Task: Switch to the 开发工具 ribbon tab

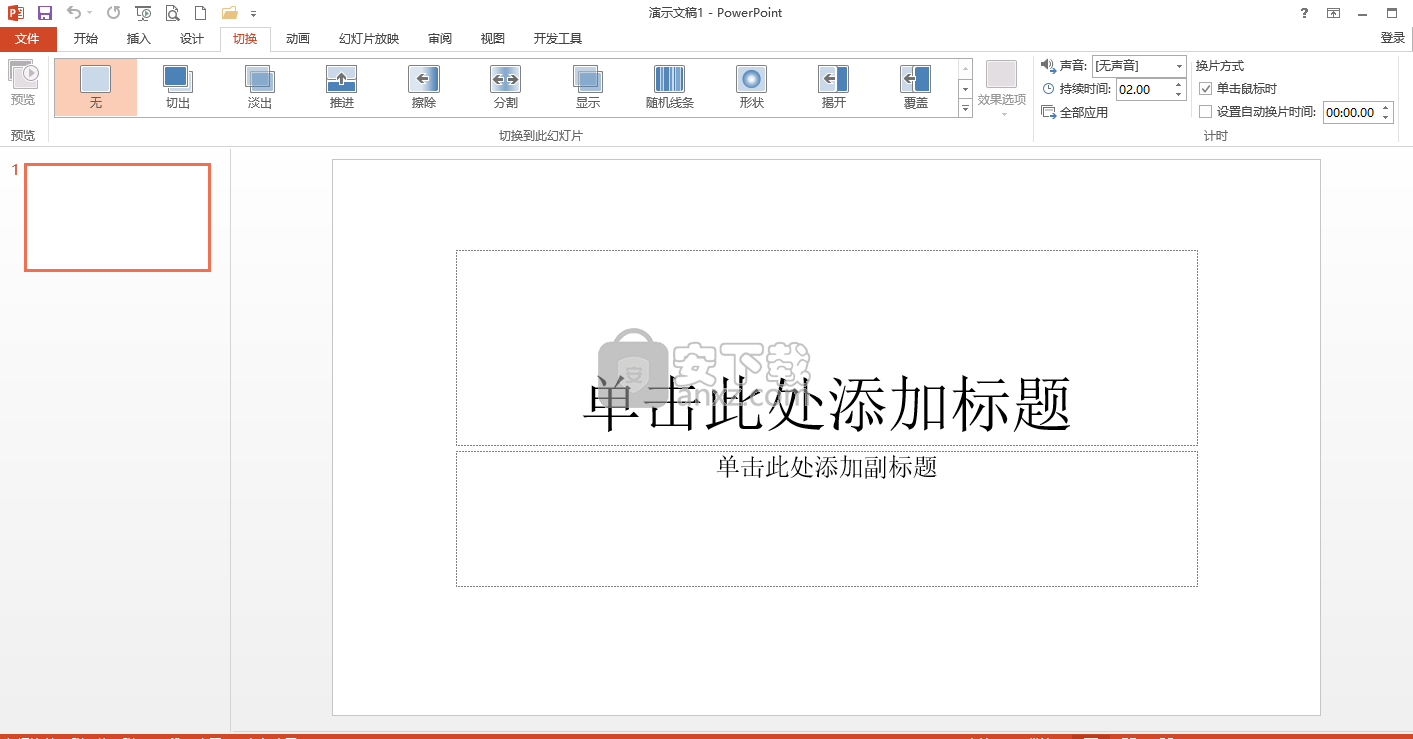Action: [x=558, y=39]
